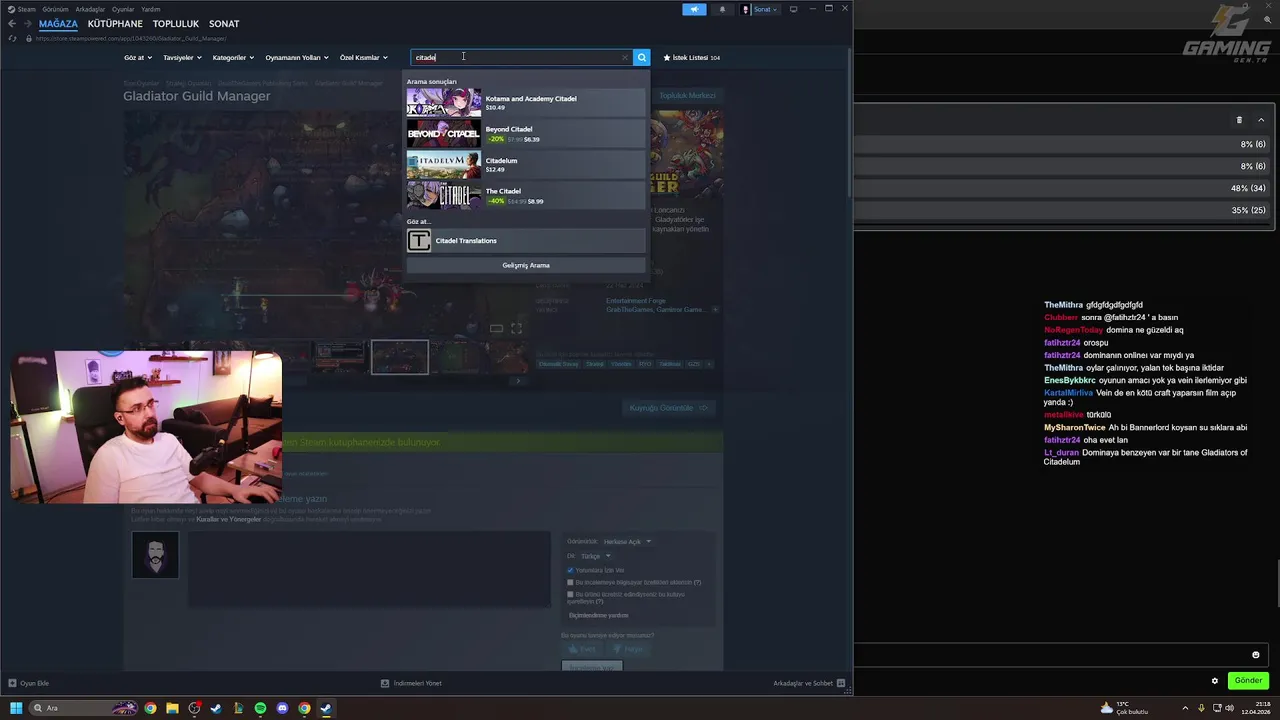Click the blue search magnifier button
This screenshot has height=720, width=1280.
tap(642, 57)
